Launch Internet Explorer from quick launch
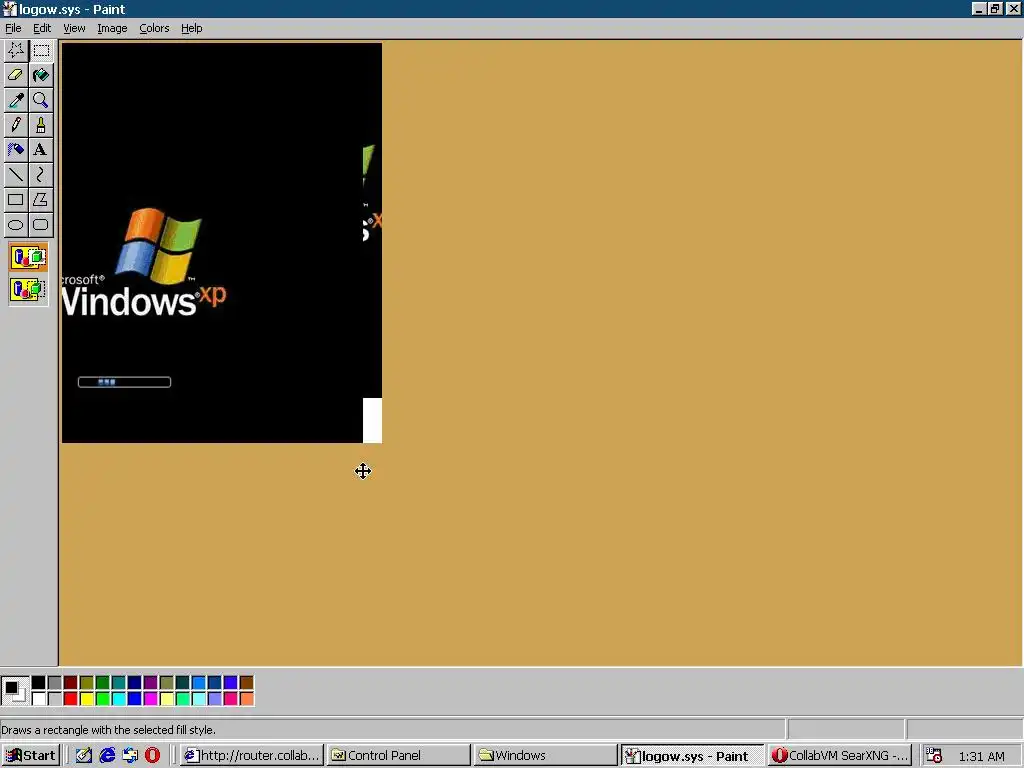 [x=107, y=756]
